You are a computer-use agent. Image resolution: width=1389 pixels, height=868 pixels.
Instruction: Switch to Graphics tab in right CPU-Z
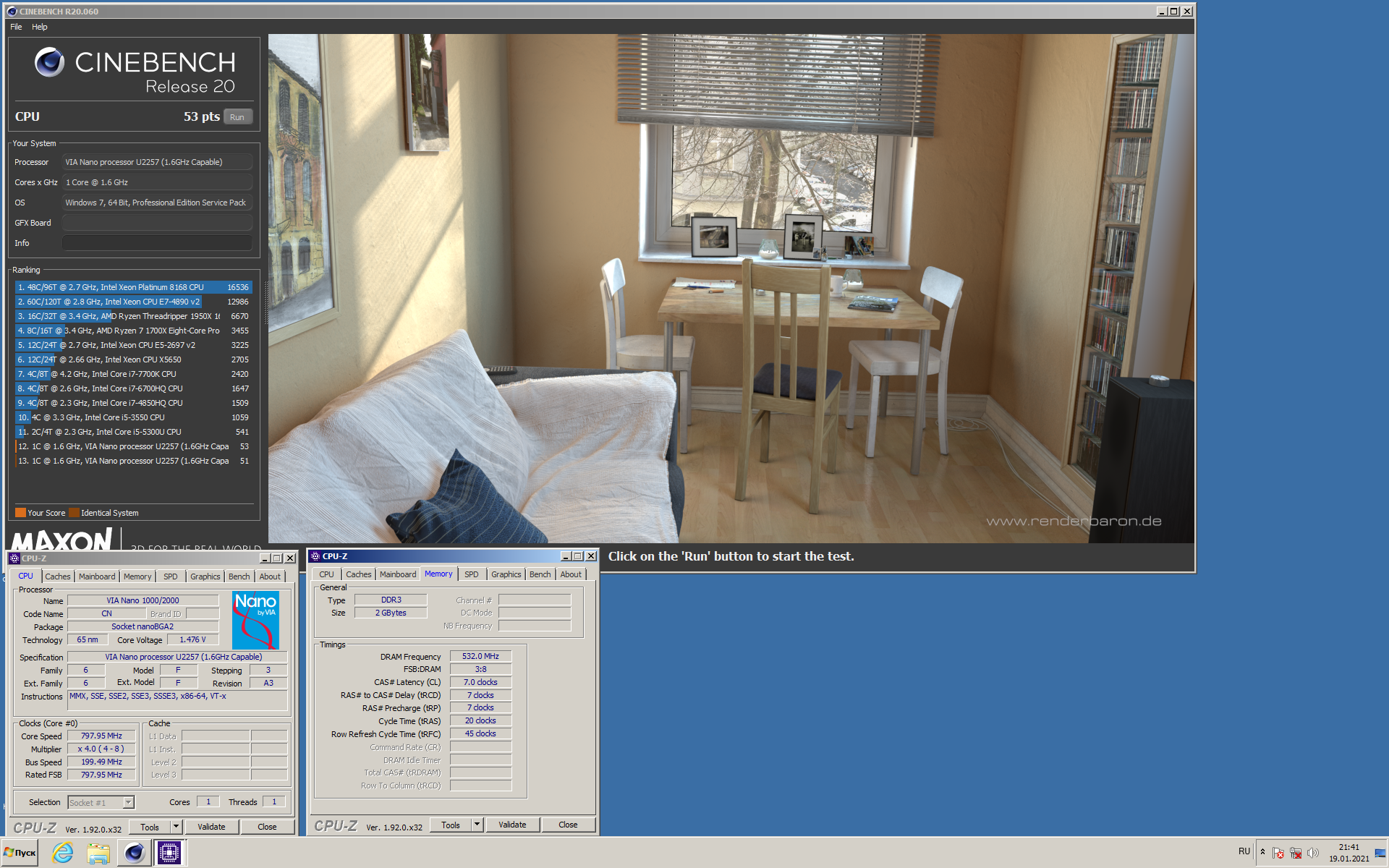(x=506, y=574)
